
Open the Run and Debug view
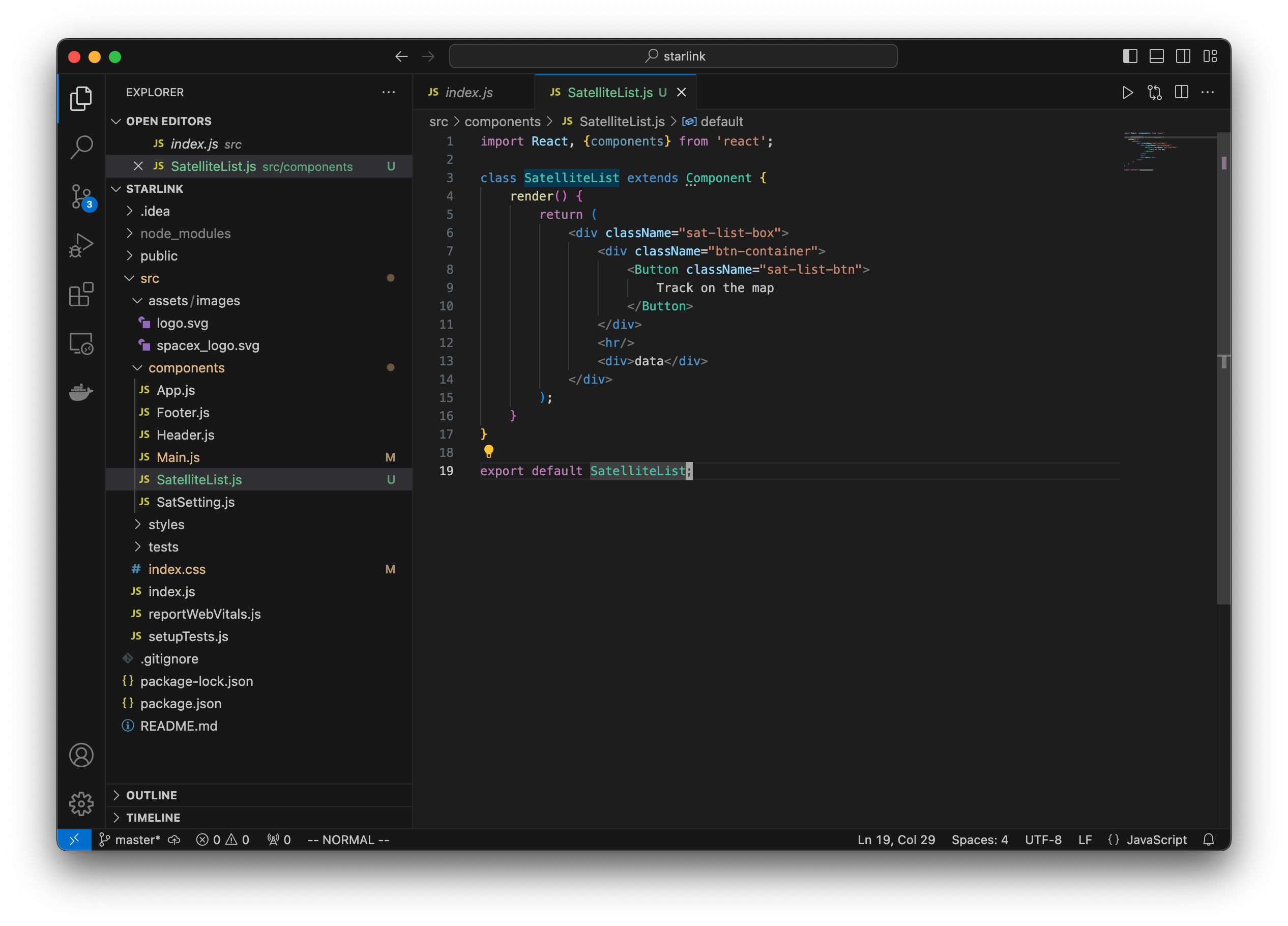(x=81, y=244)
